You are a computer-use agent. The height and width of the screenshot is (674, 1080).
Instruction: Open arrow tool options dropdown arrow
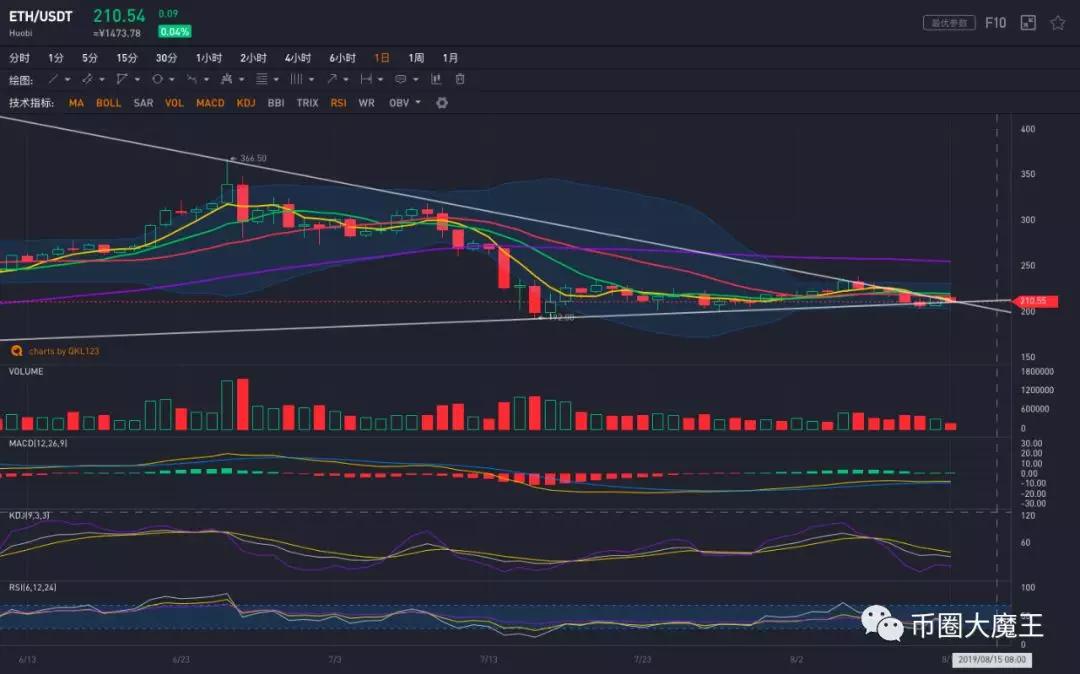pyautogui.click(x=346, y=80)
